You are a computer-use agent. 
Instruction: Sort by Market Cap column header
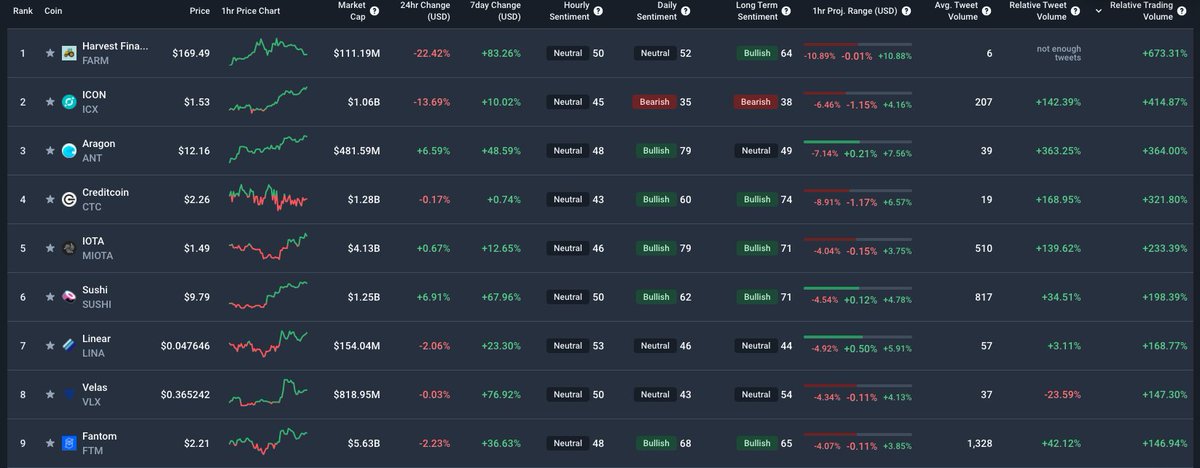point(351,12)
